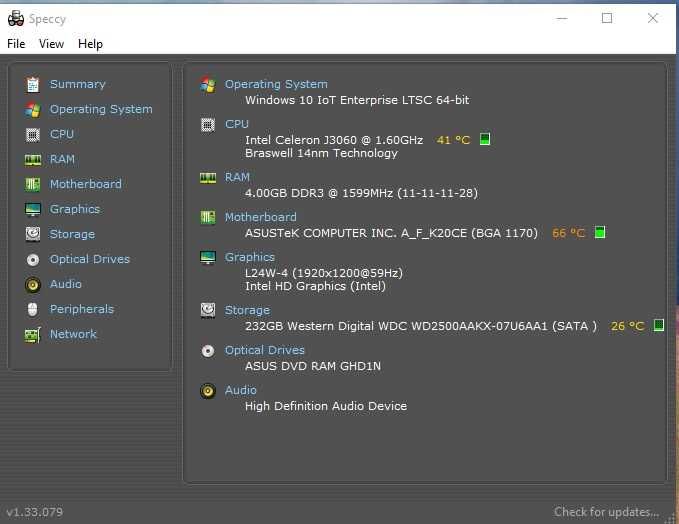The image size is (679, 524).
Task: Click ASUSTeK COMPUTER INC. A_F_K20CE text
Action: pyautogui.click(x=391, y=233)
